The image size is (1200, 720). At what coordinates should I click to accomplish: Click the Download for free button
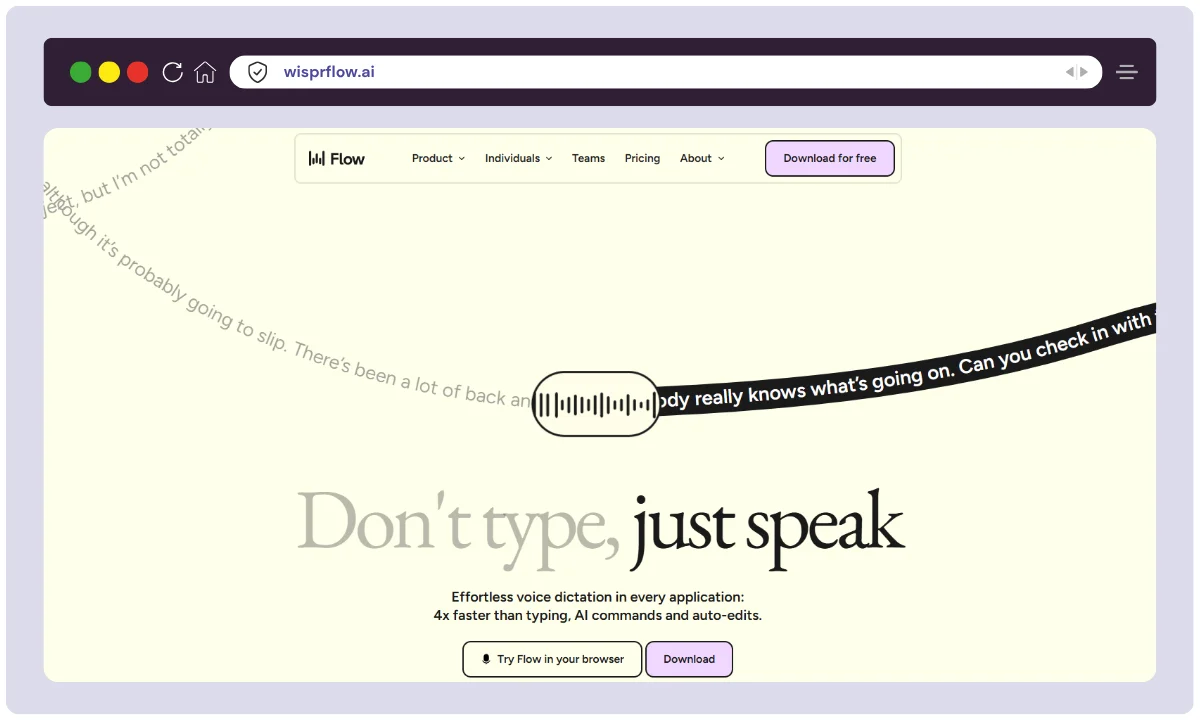(x=830, y=158)
